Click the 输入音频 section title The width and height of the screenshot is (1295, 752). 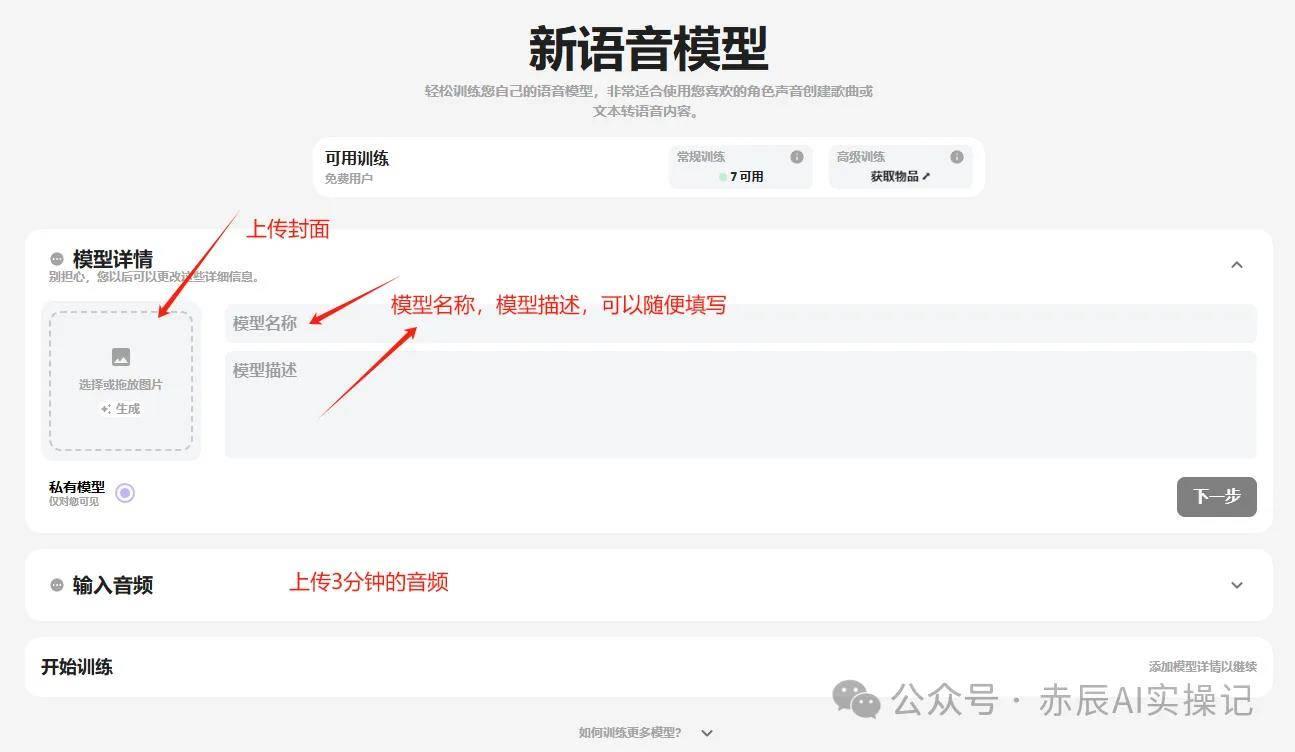[113, 585]
